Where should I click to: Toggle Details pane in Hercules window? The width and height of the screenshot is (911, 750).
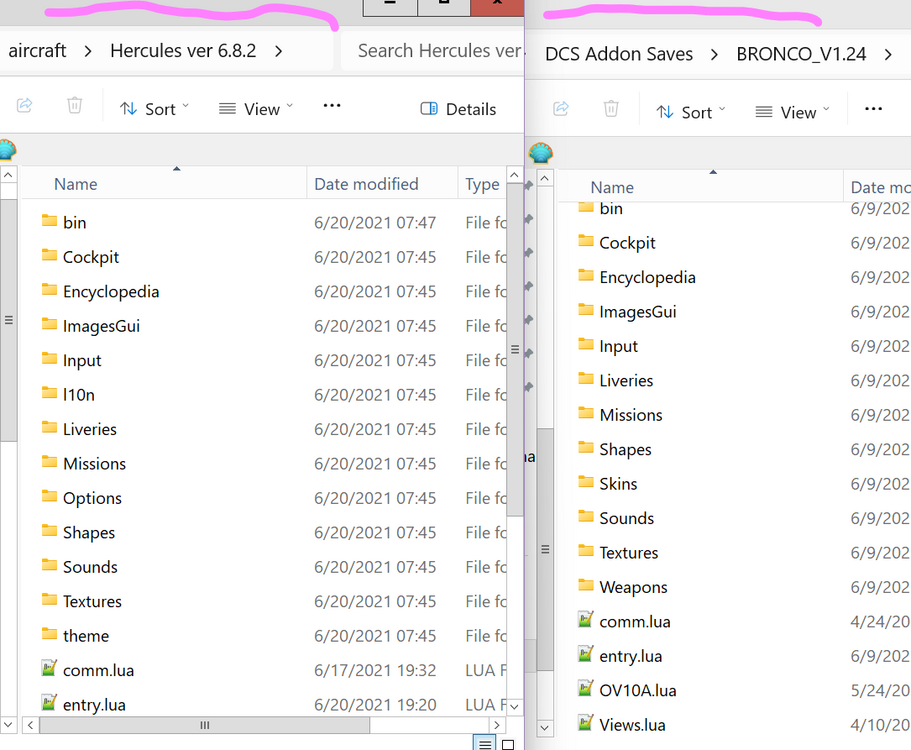tap(458, 109)
